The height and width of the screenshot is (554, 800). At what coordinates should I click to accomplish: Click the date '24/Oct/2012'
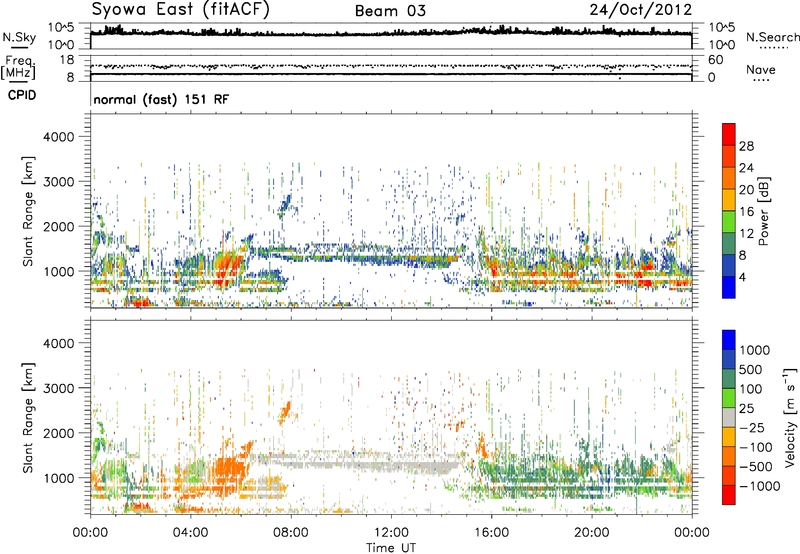[641, 10]
